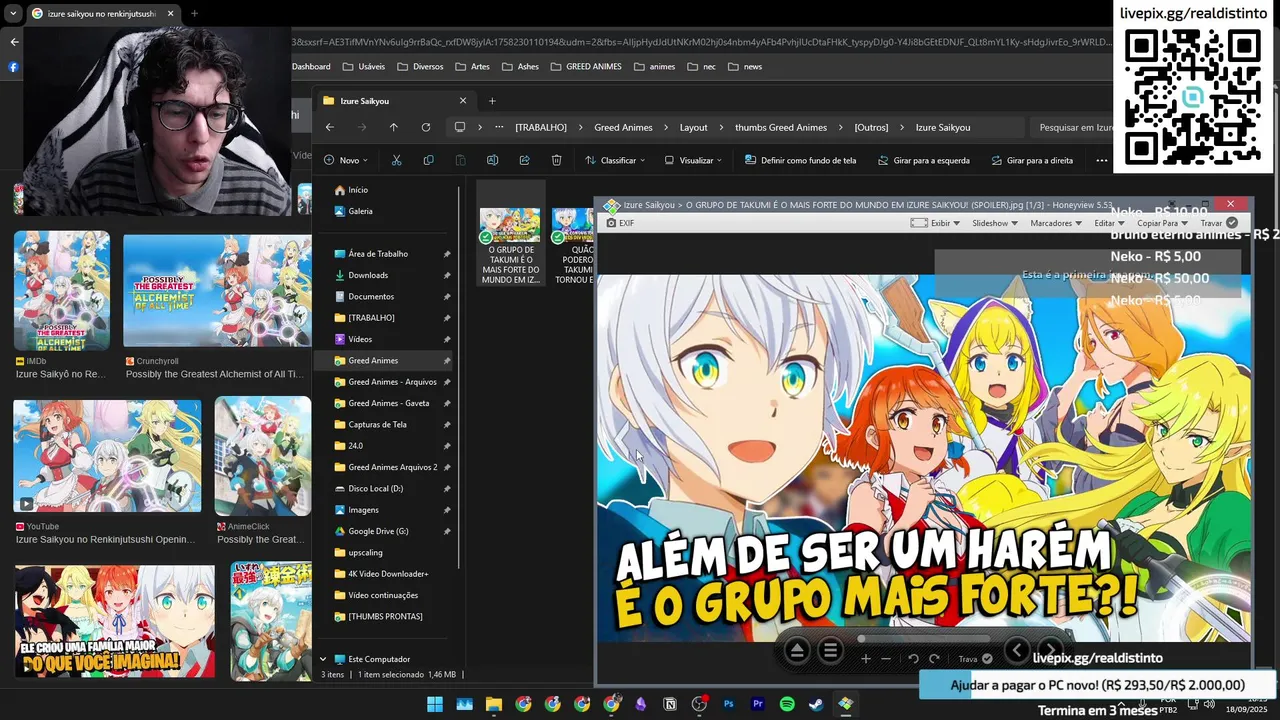Open Premiere Pro from the taskbar
The image size is (1280, 720).
[758, 704]
